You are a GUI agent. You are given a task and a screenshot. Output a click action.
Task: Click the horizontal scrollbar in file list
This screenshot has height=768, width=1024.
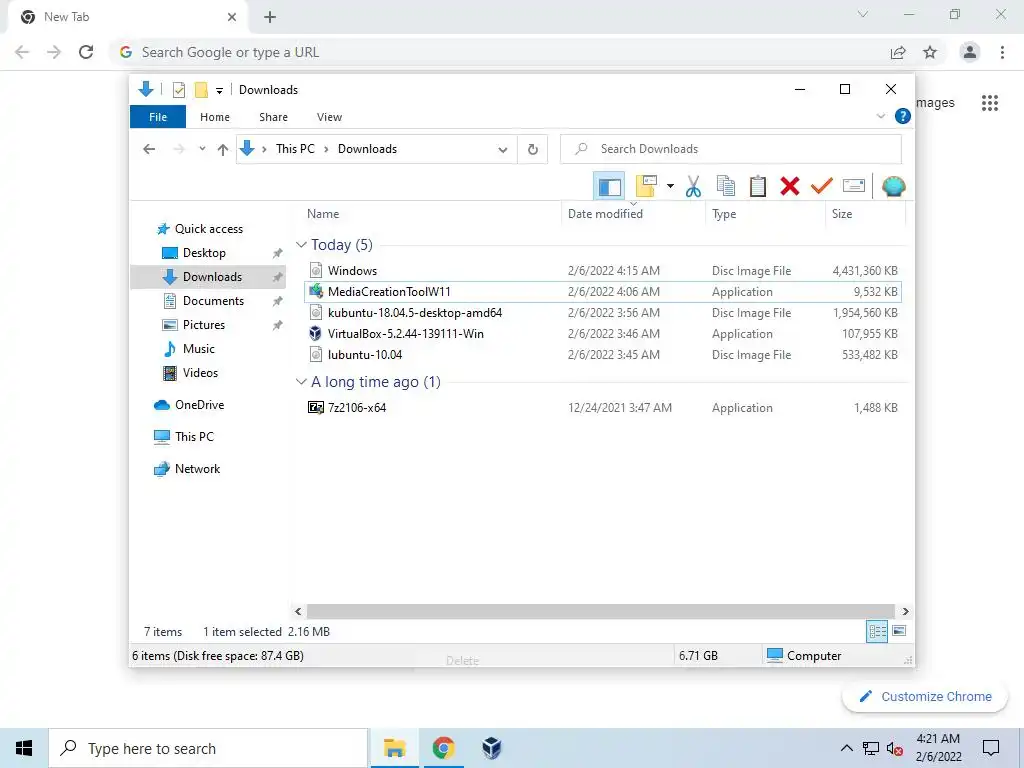601,611
